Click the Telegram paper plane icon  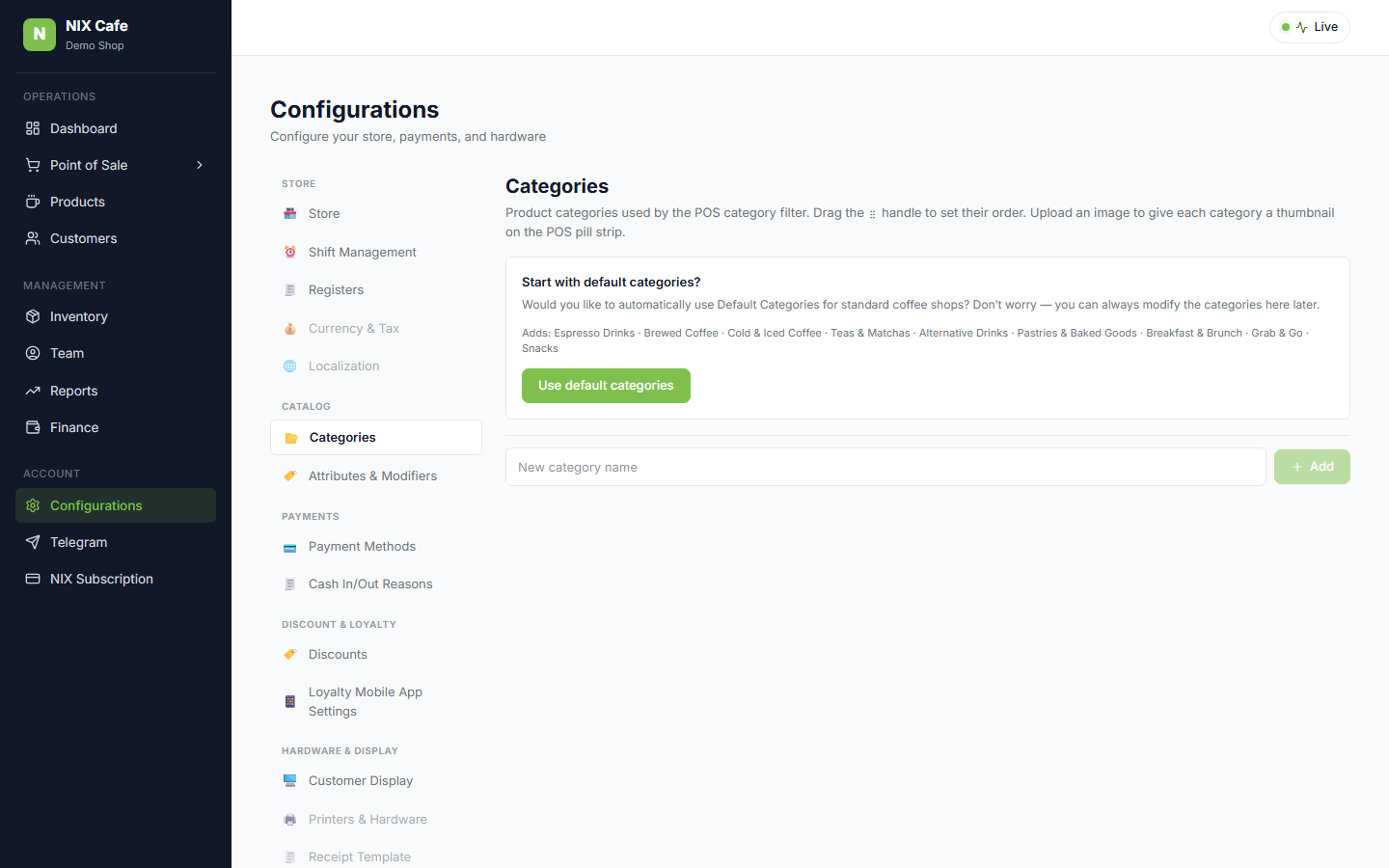point(33,542)
